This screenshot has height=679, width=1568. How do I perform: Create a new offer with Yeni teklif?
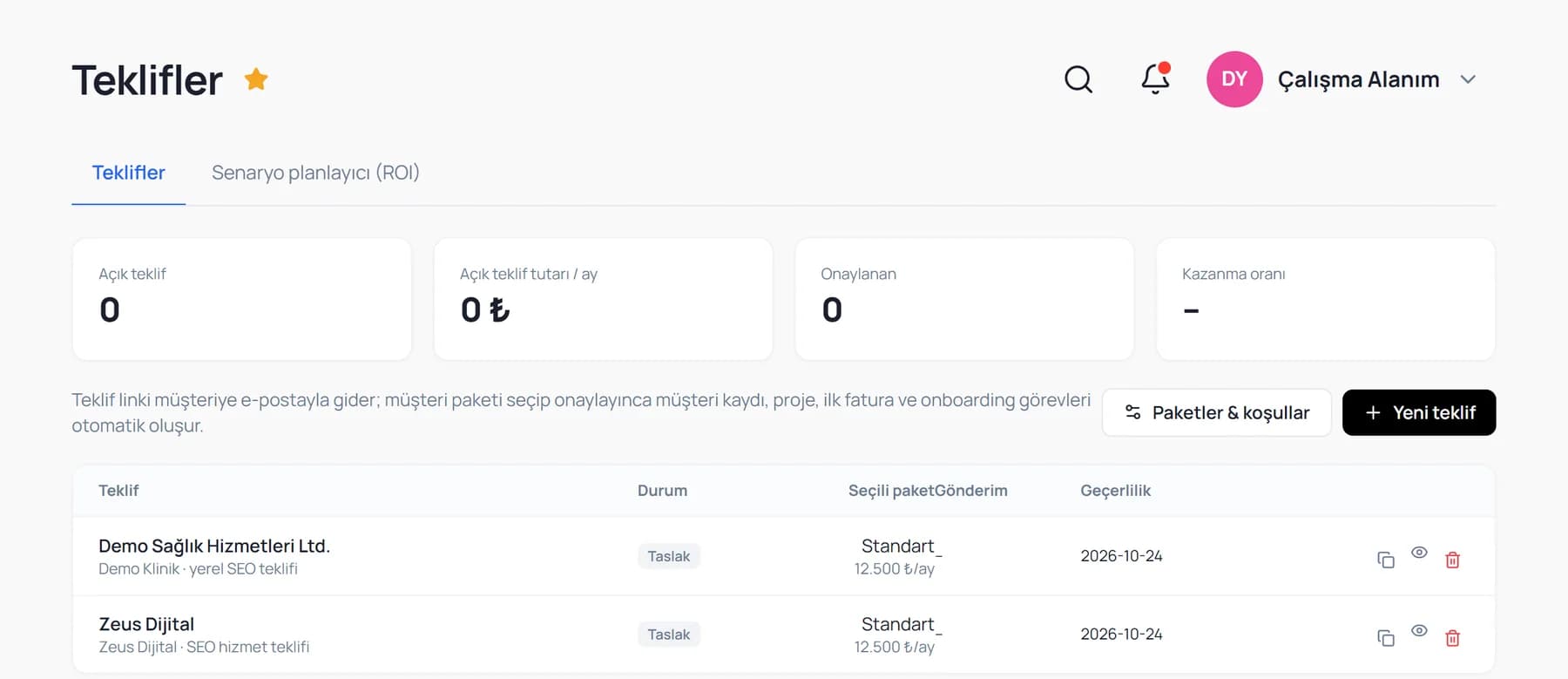point(1419,412)
